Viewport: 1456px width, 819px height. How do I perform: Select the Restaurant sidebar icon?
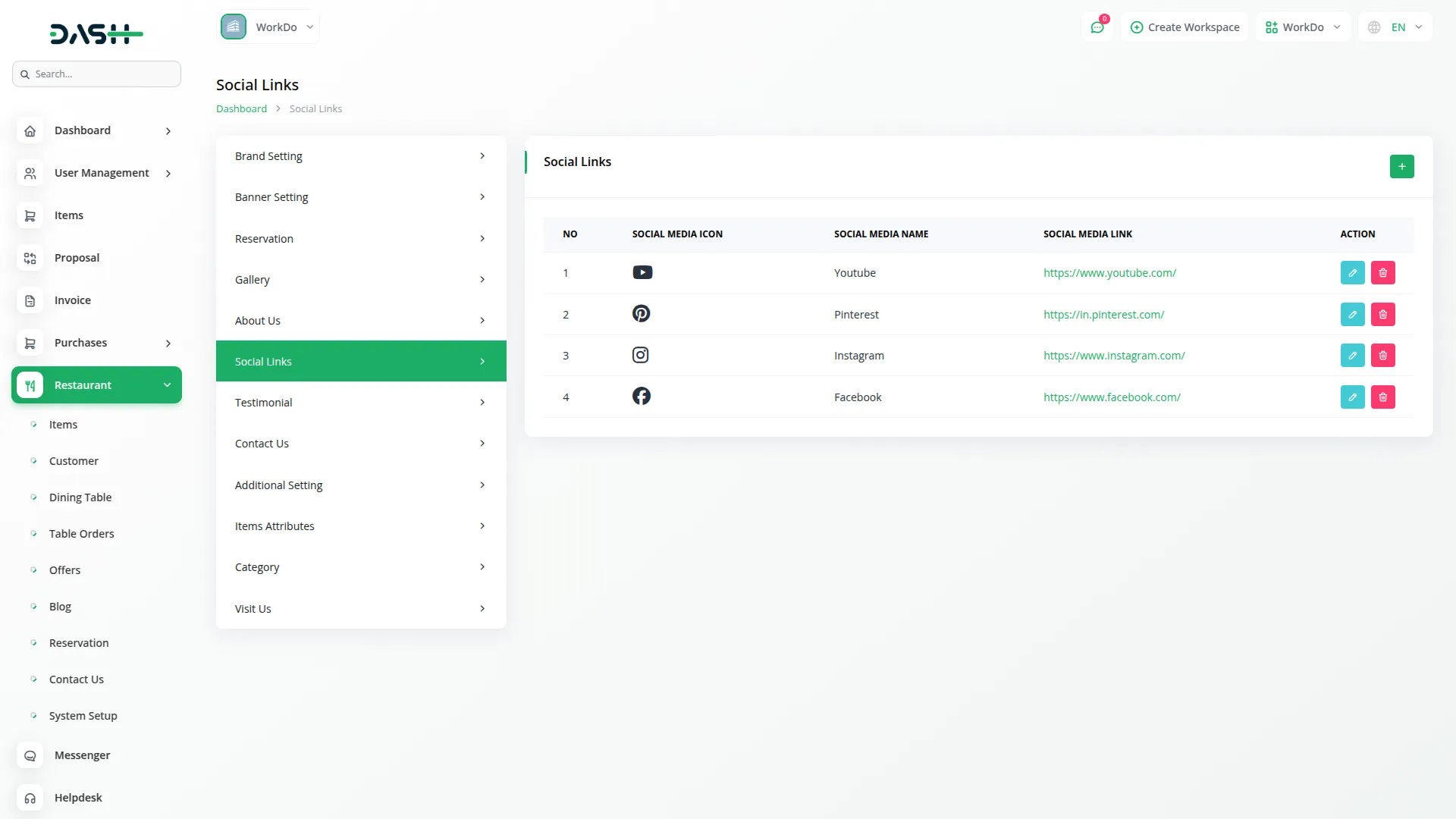coord(30,384)
